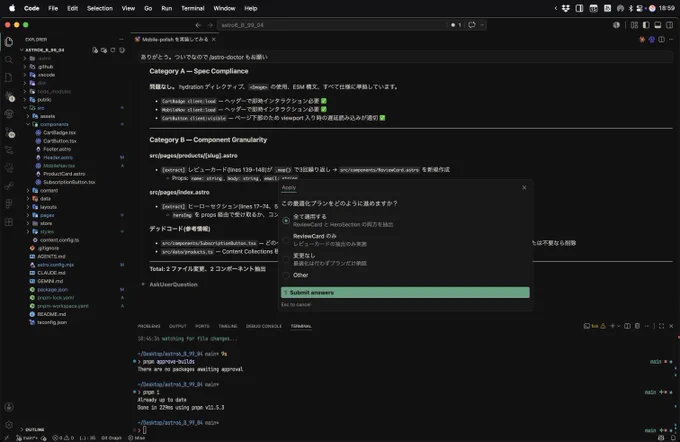Go forward using the title bar arrow
This screenshot has height=442, width=680.
coord(210,25)
